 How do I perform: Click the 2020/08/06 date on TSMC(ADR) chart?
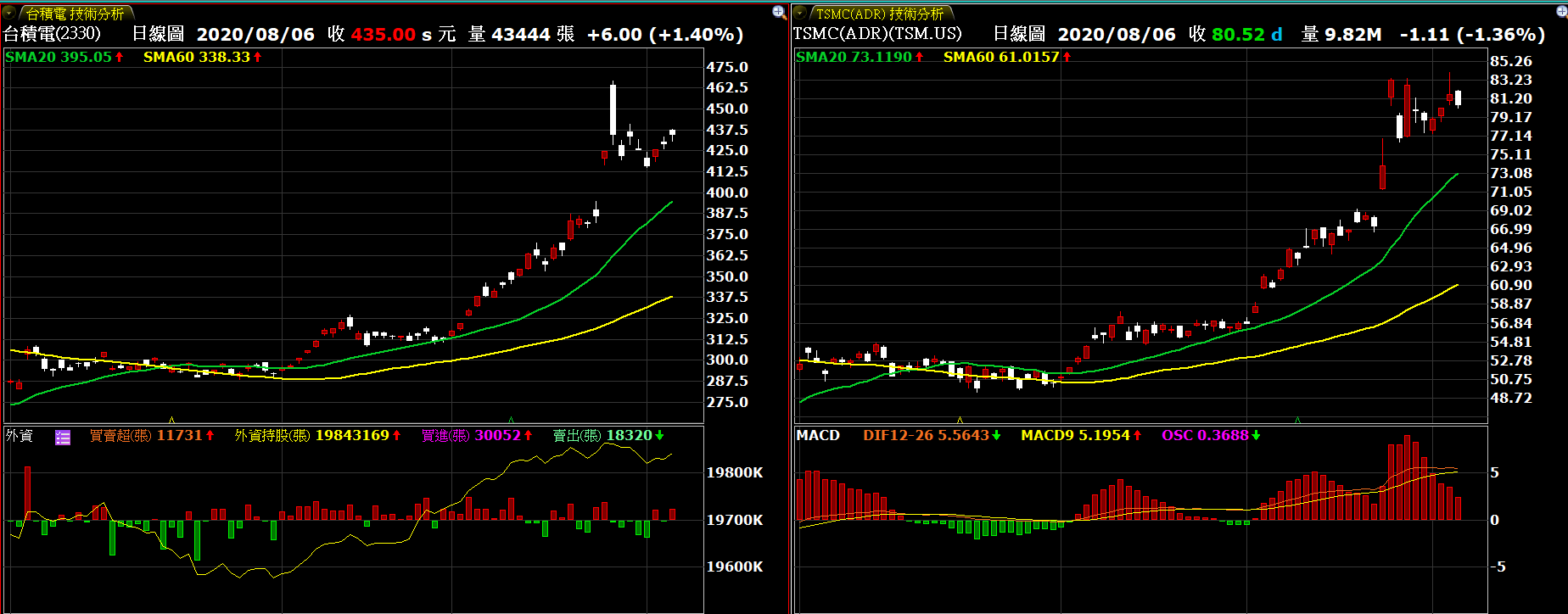1117,35
